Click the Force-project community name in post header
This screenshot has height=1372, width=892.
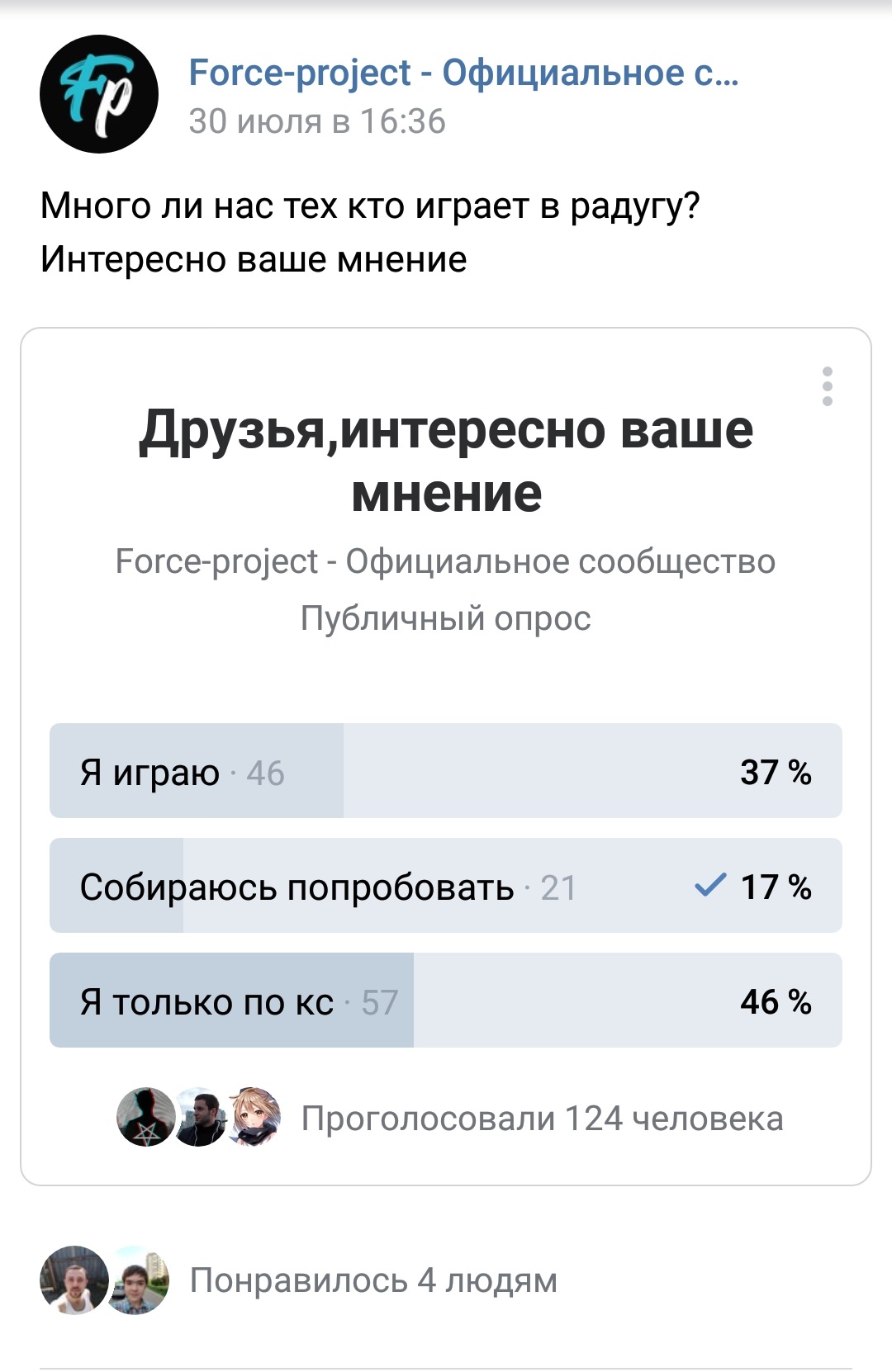pos(463,73)
